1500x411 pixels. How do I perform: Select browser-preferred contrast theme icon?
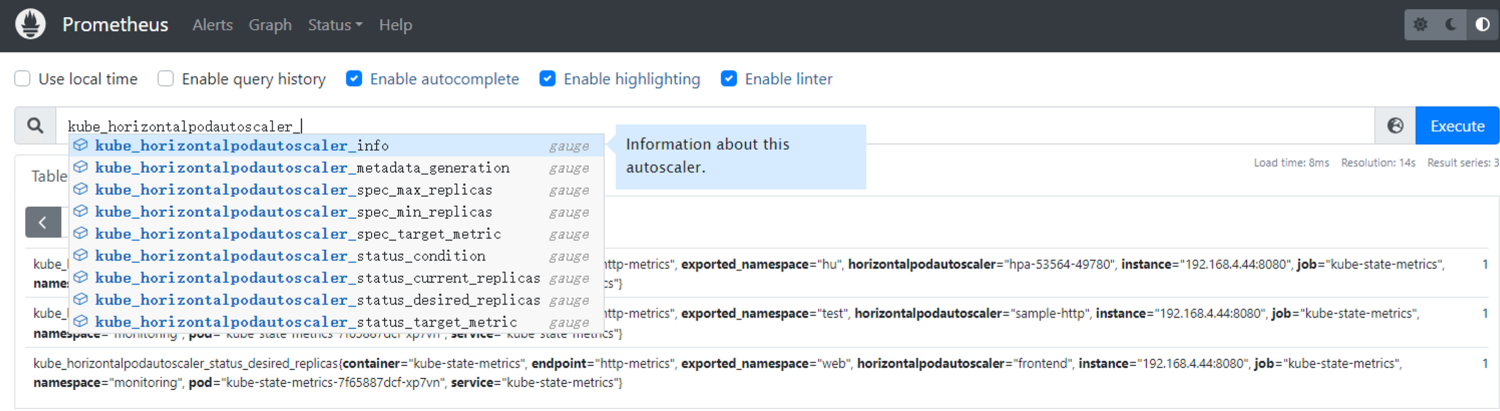tap(1482, 25)
